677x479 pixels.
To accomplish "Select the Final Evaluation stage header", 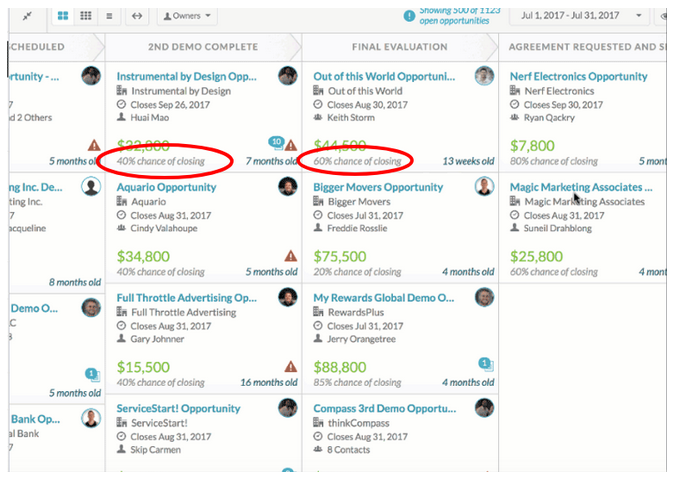I will (400, 47).
